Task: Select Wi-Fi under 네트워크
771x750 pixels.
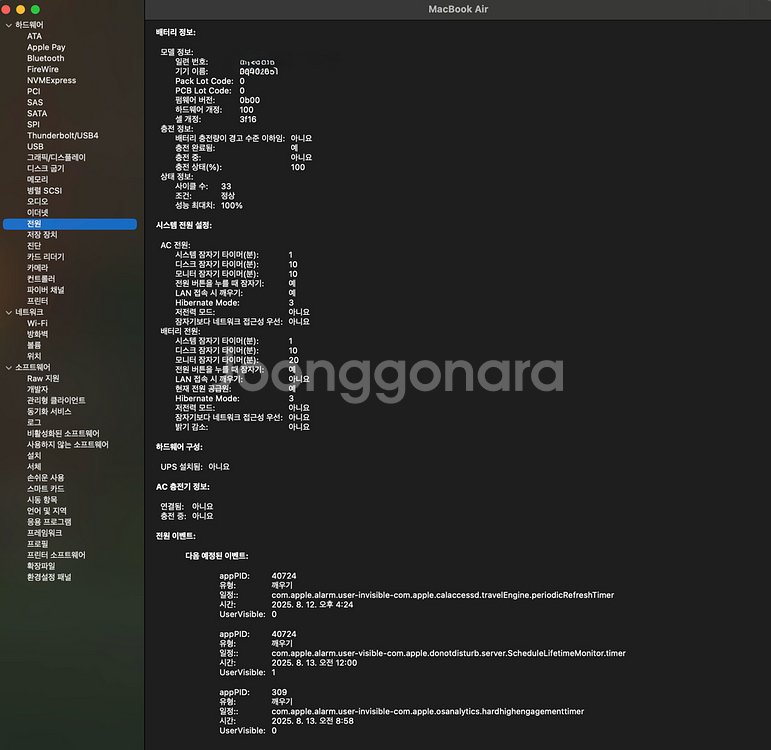Action: 37,323
